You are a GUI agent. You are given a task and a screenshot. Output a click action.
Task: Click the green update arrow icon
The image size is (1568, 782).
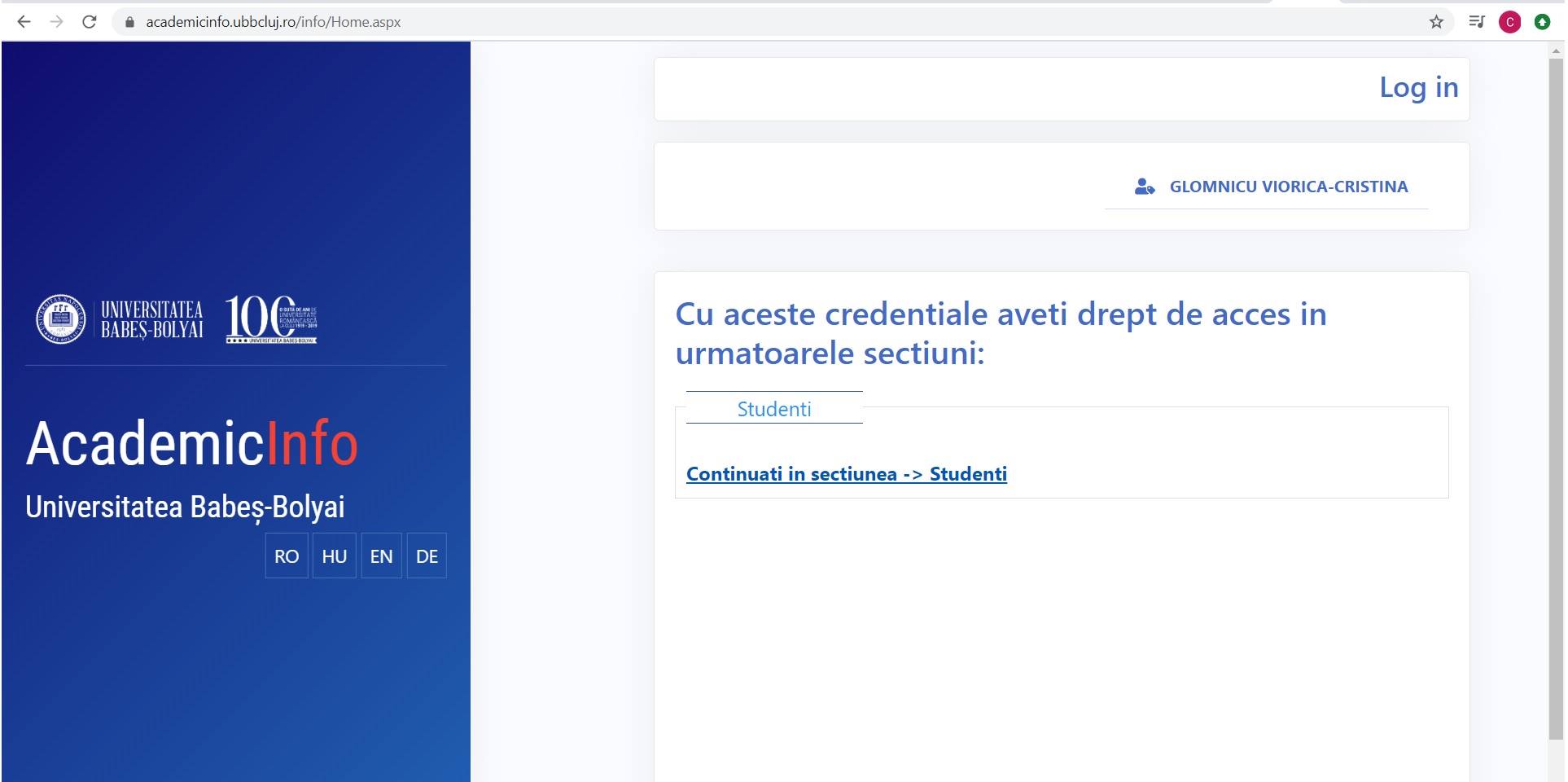(1542, 22)
